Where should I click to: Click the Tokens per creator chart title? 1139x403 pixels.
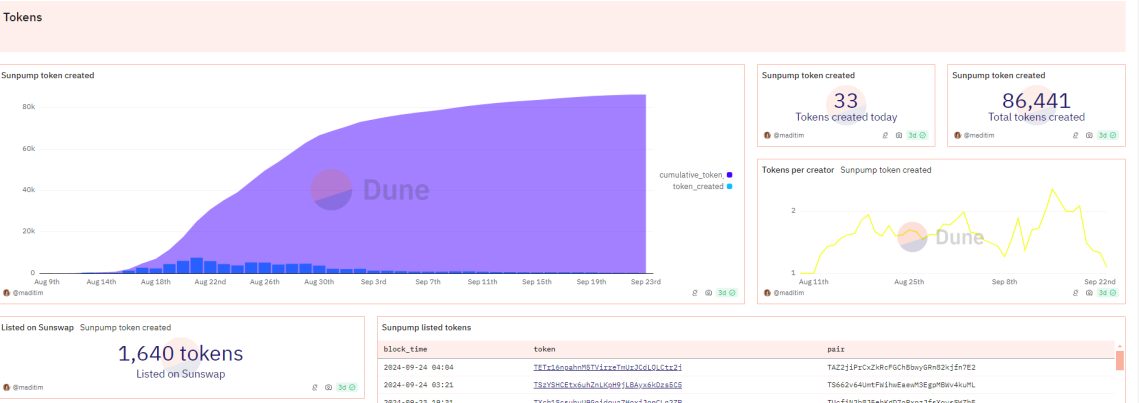796,170
